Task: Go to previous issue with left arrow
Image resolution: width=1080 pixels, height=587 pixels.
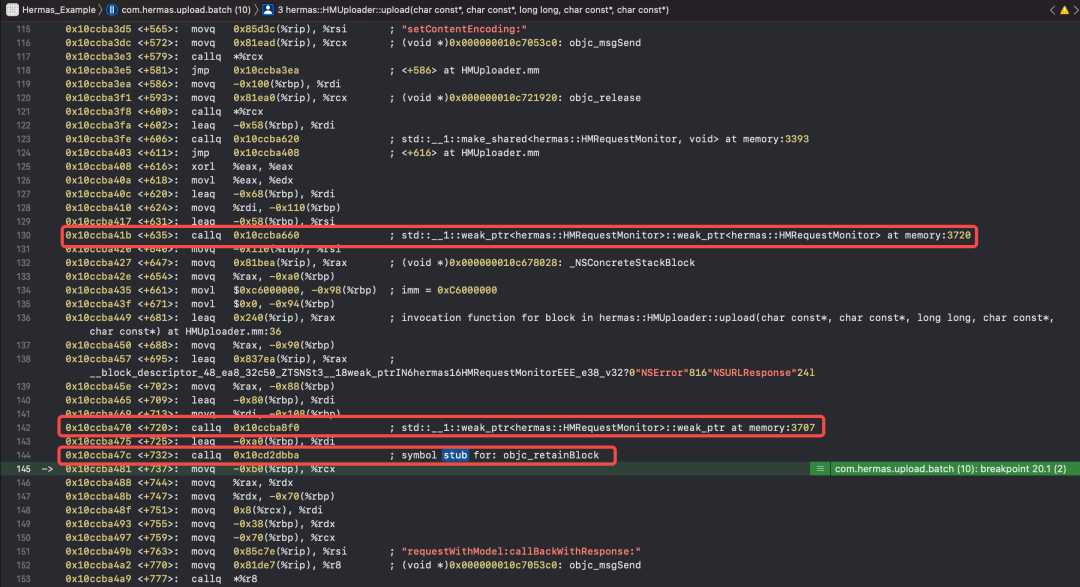Action: (1050, 9)
